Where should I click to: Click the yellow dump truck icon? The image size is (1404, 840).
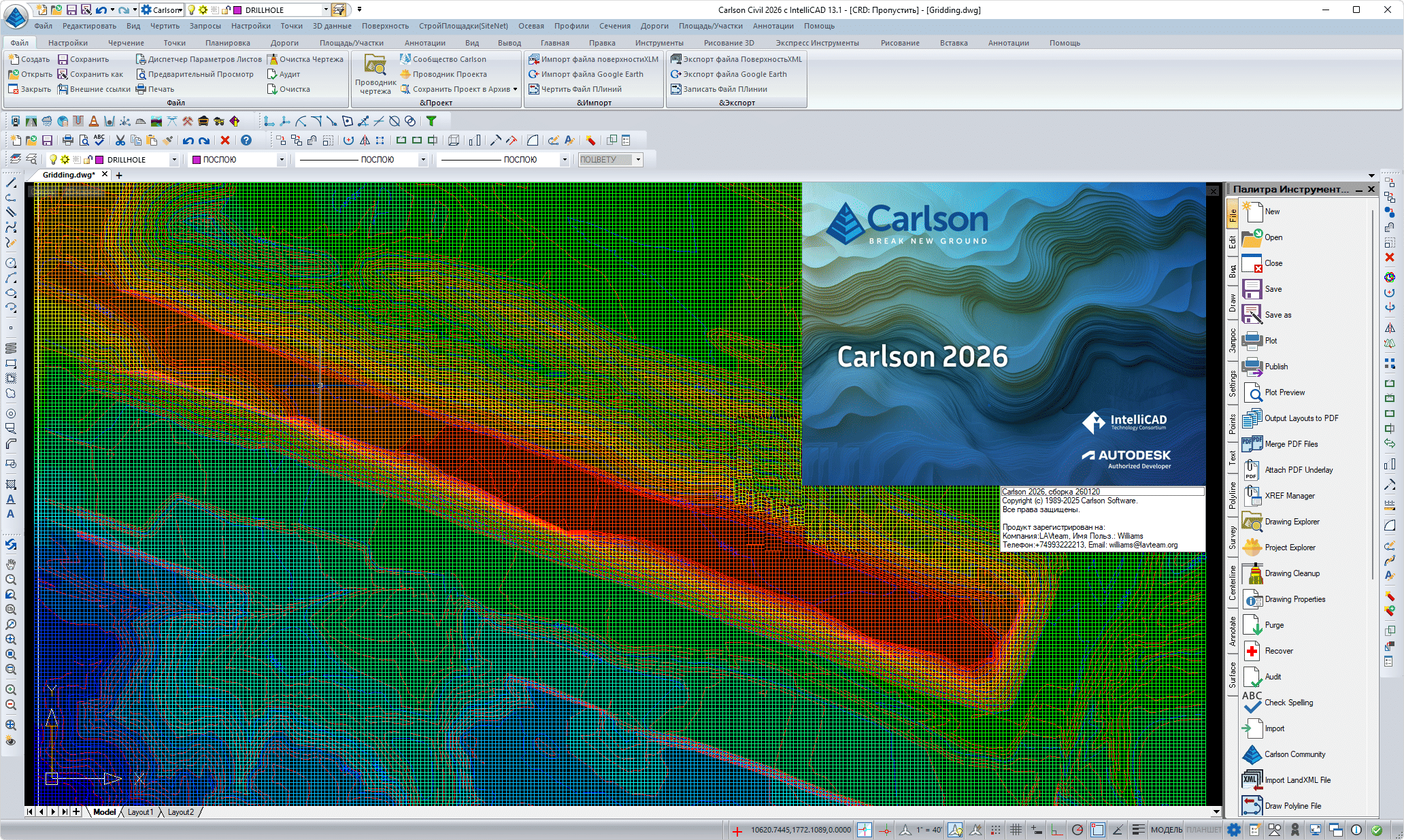(x=218, y=121)
